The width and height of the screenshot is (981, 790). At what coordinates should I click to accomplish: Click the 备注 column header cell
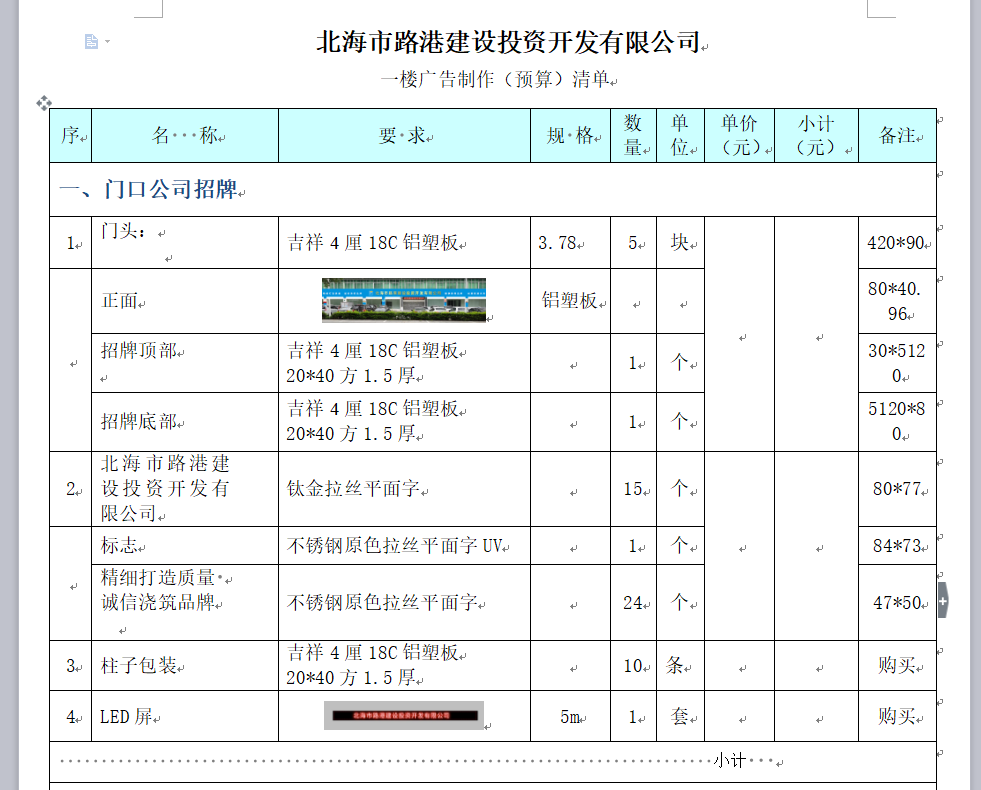click(897, 136)
